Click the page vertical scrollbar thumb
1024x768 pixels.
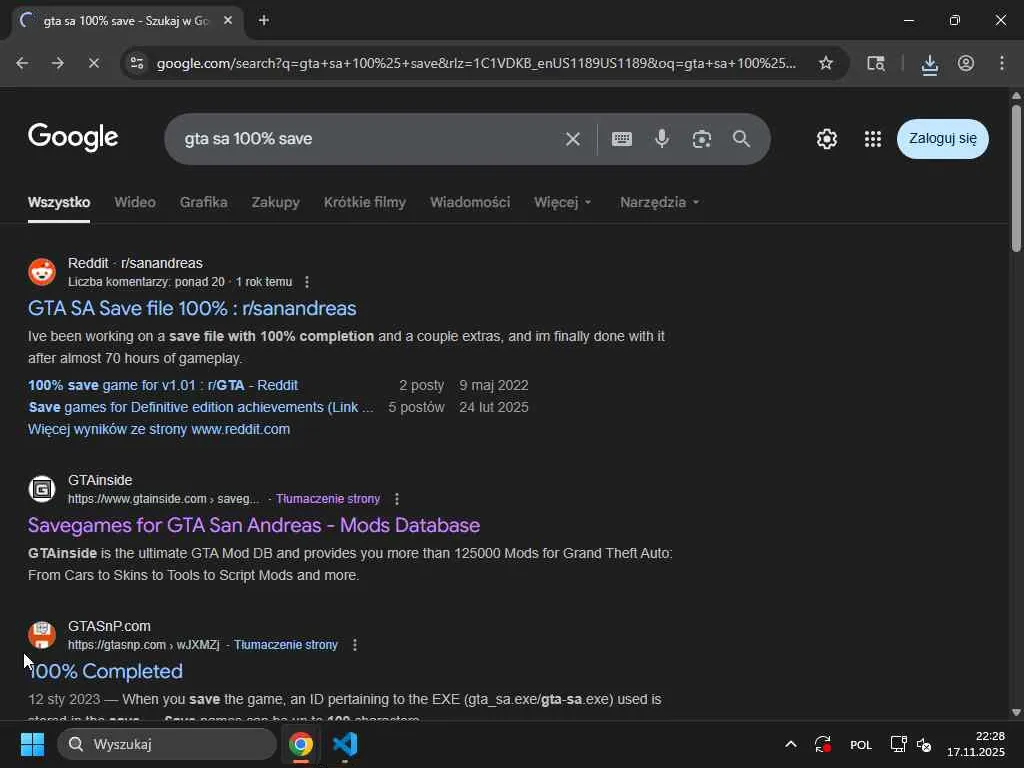[x=1016, y=178]
